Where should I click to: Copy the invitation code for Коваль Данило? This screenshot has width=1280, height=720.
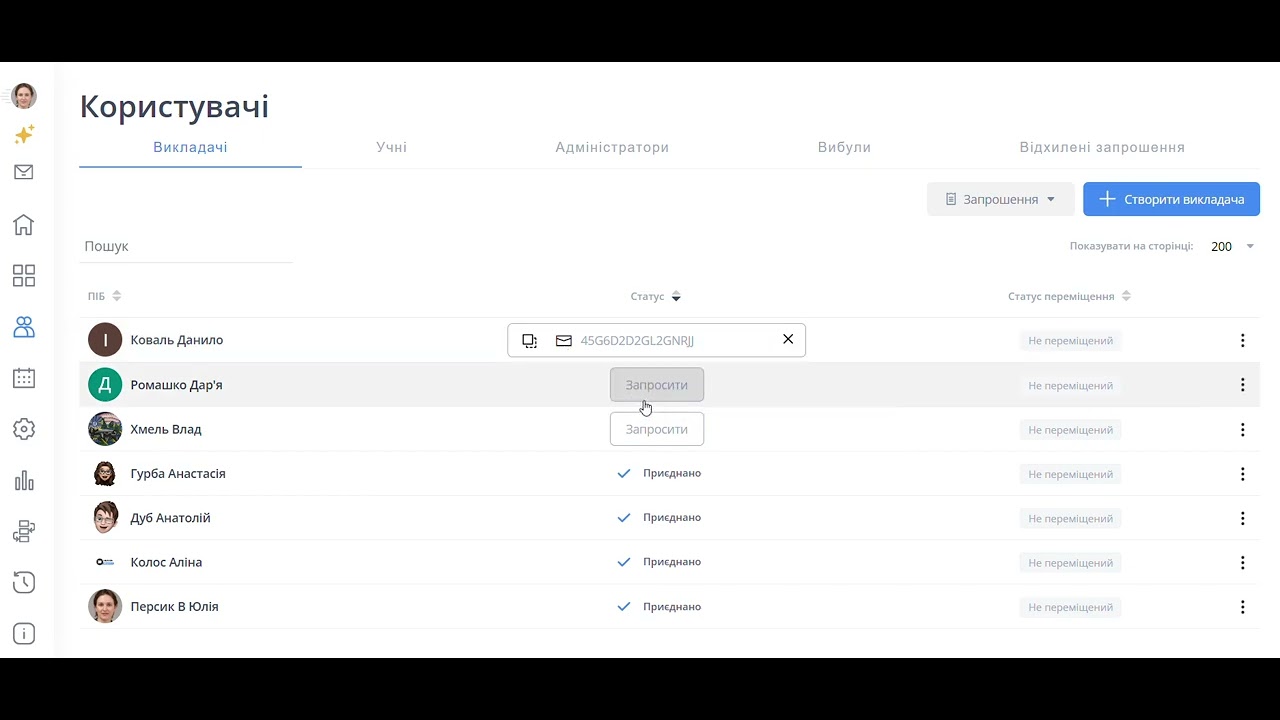point(530,340)
